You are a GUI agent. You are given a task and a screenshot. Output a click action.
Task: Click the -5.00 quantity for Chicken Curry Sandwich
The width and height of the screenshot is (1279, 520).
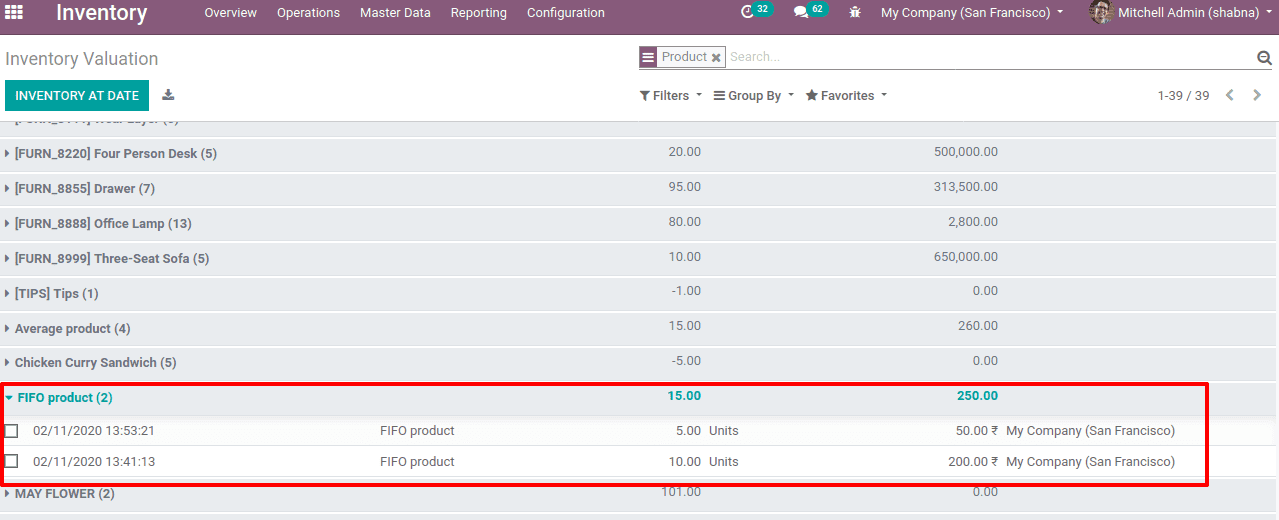pyautogui.click(x=686, y=361)
